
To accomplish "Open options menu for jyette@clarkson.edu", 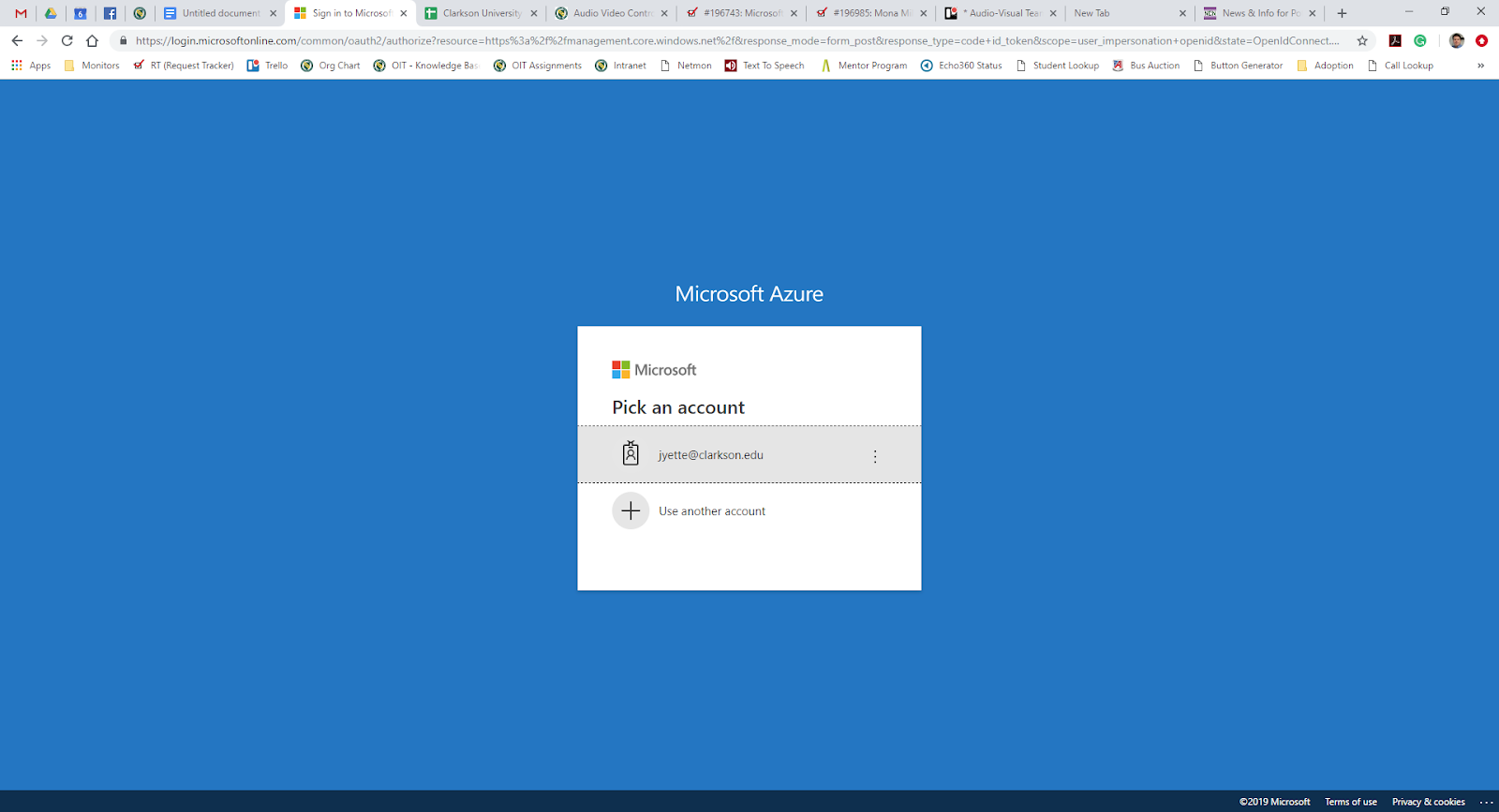I will pyautogui.click(x=875, y=456).
